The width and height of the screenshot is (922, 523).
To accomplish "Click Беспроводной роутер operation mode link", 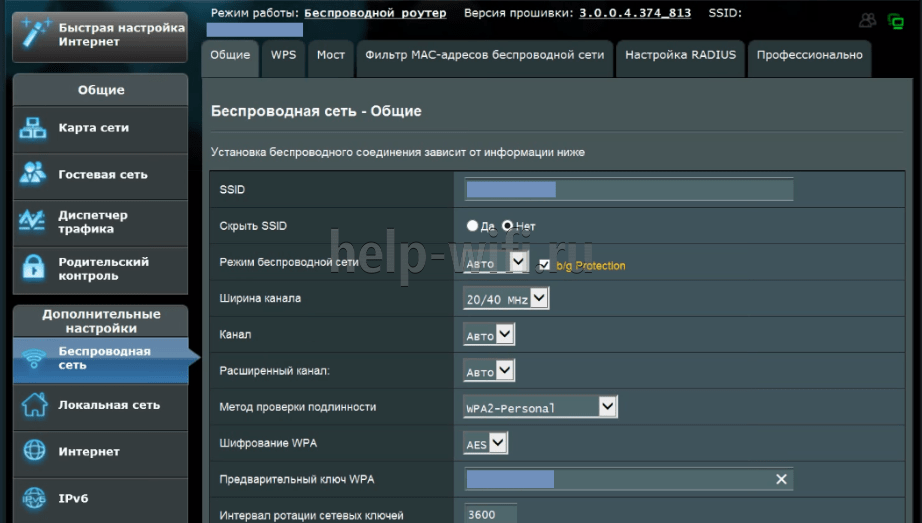I will (380, 13).
